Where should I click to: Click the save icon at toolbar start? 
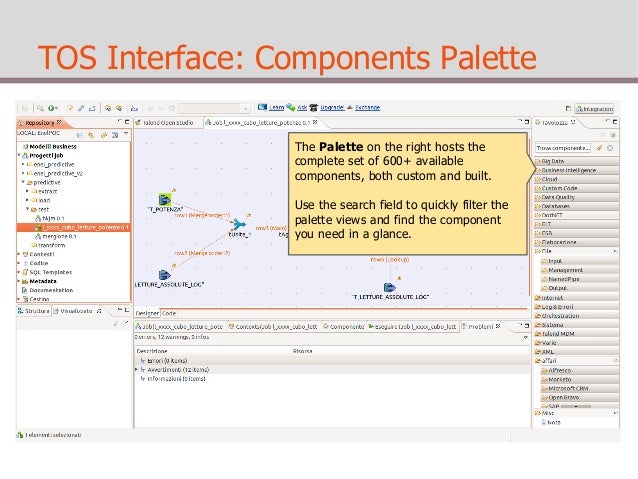coord(25,108)
